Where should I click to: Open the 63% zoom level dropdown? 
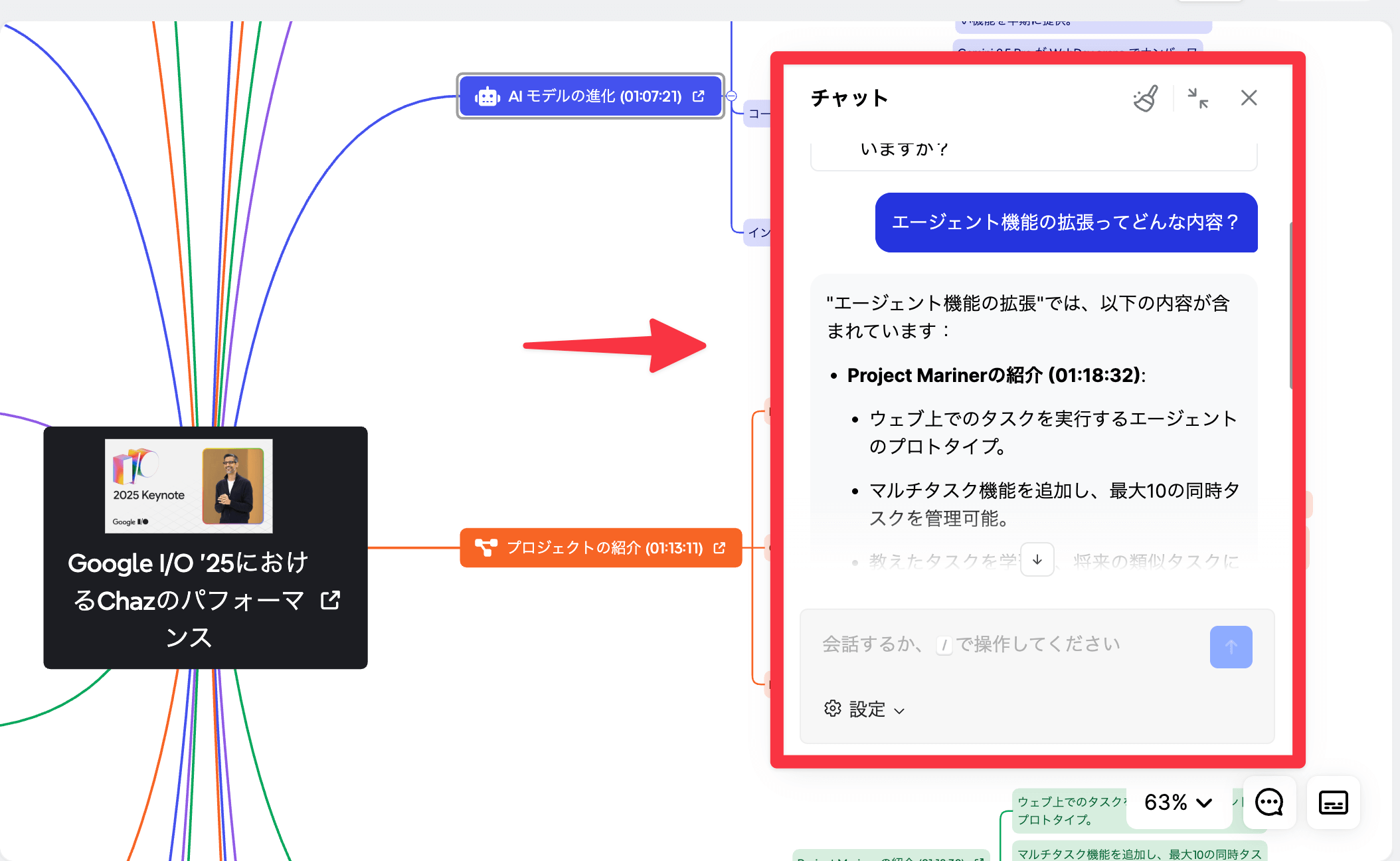[1178, 803]
